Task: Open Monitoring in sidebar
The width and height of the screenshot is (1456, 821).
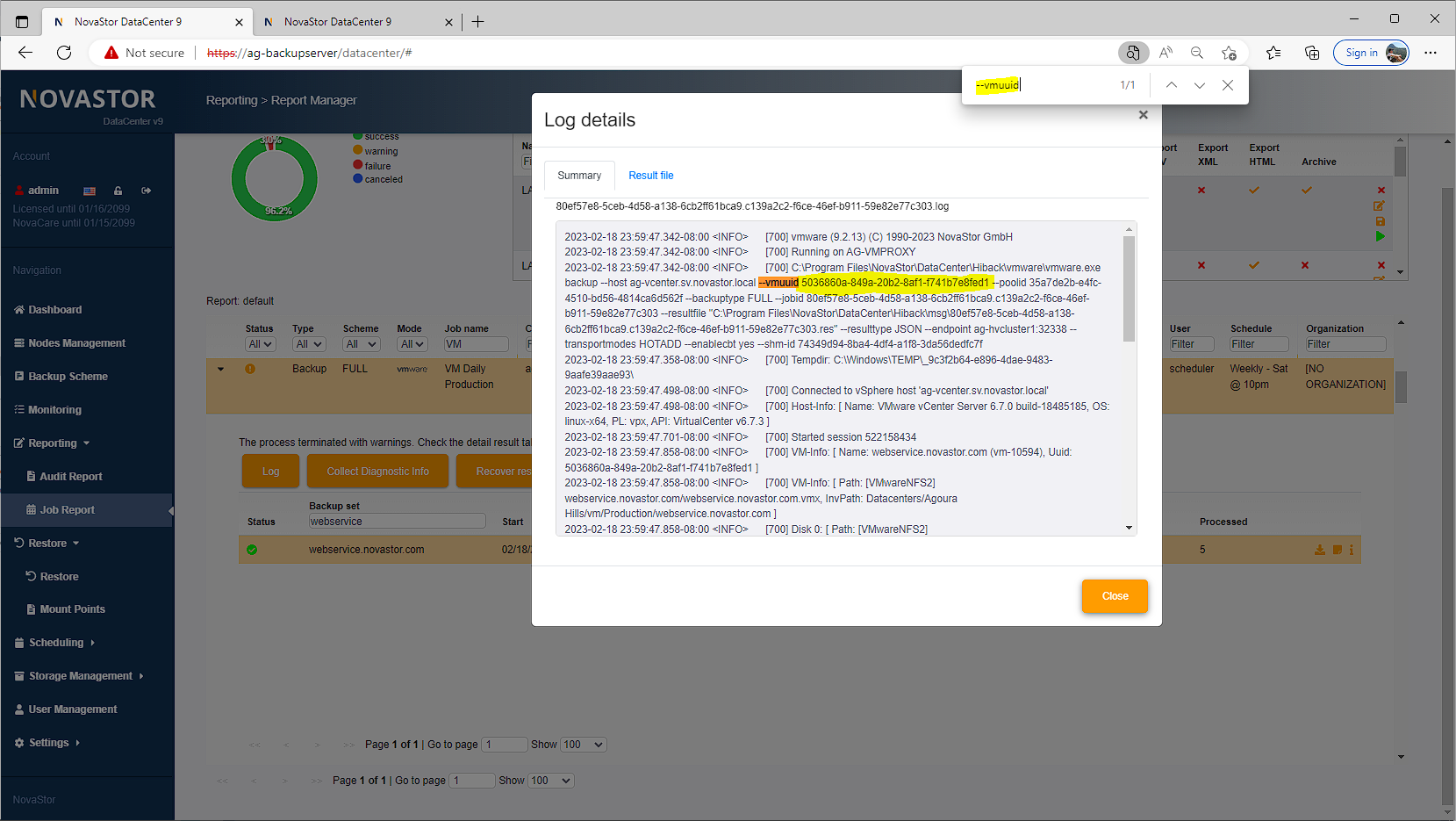Action: click(x=54, y=410)
